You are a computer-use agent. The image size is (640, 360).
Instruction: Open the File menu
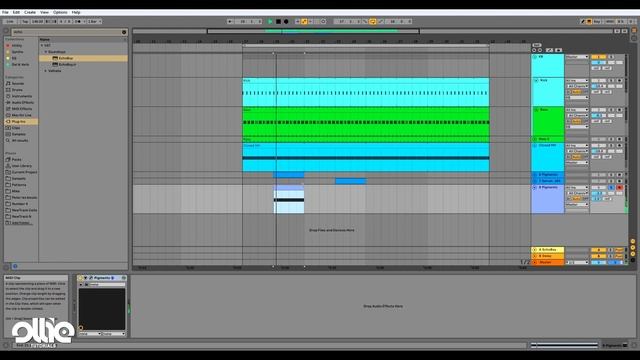(x=5, y=12)
